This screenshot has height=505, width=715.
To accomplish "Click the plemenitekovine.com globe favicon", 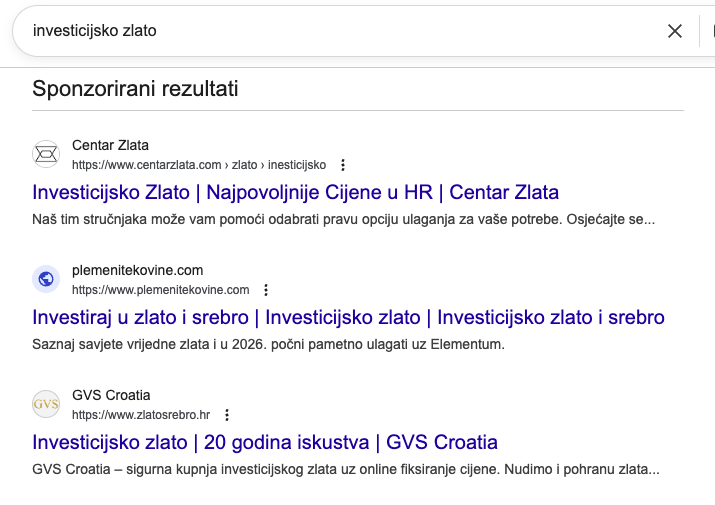I will pos(46,279).
